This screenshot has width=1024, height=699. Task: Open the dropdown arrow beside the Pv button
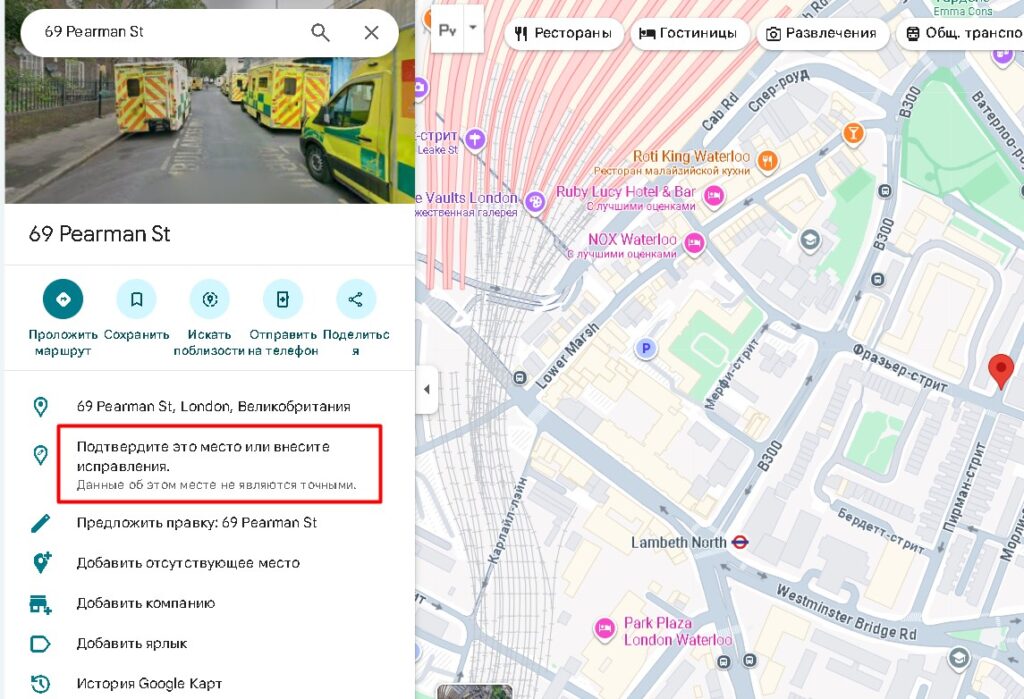click(x=473, y=25)
